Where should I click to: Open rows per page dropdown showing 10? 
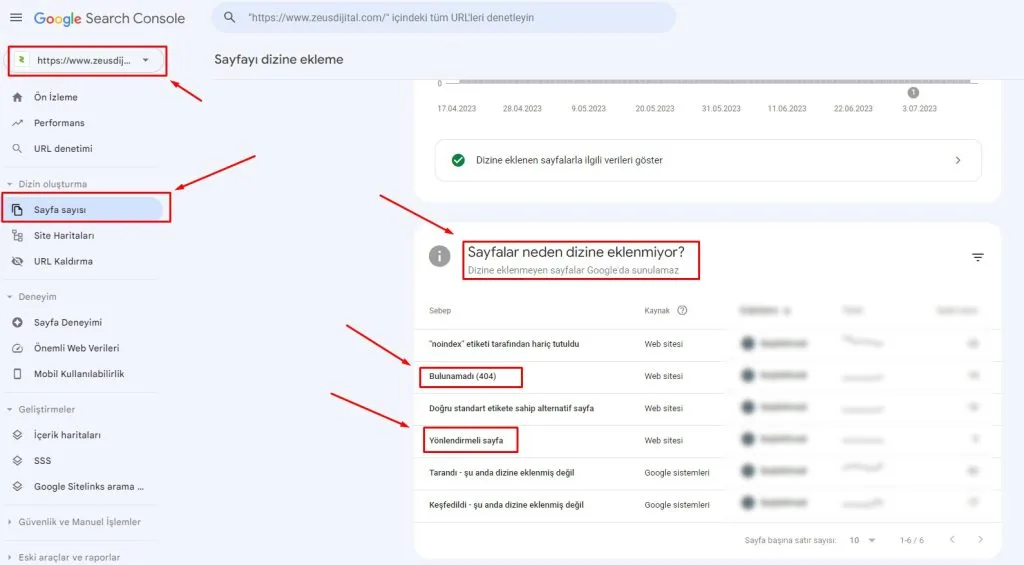[862, 540]
